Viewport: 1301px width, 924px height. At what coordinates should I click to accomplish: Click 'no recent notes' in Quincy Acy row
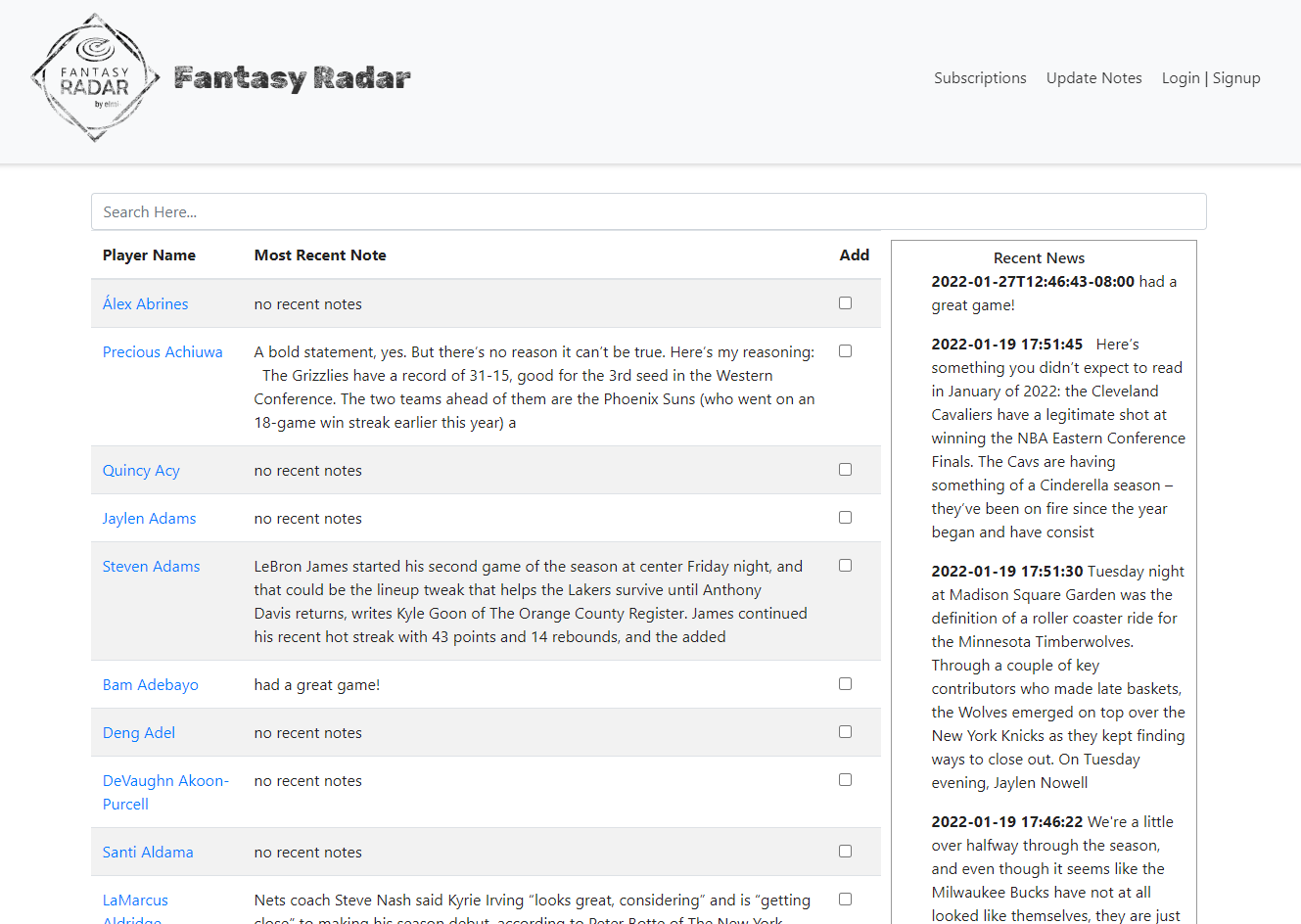(307, 470)
